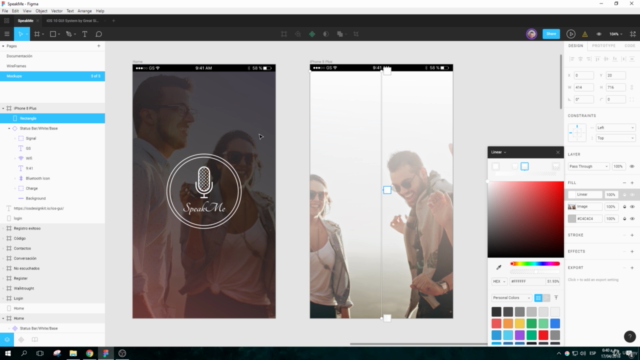Select the Pen tool
Image resolution: width=640 pixels, height=360 pixels.
69,34
